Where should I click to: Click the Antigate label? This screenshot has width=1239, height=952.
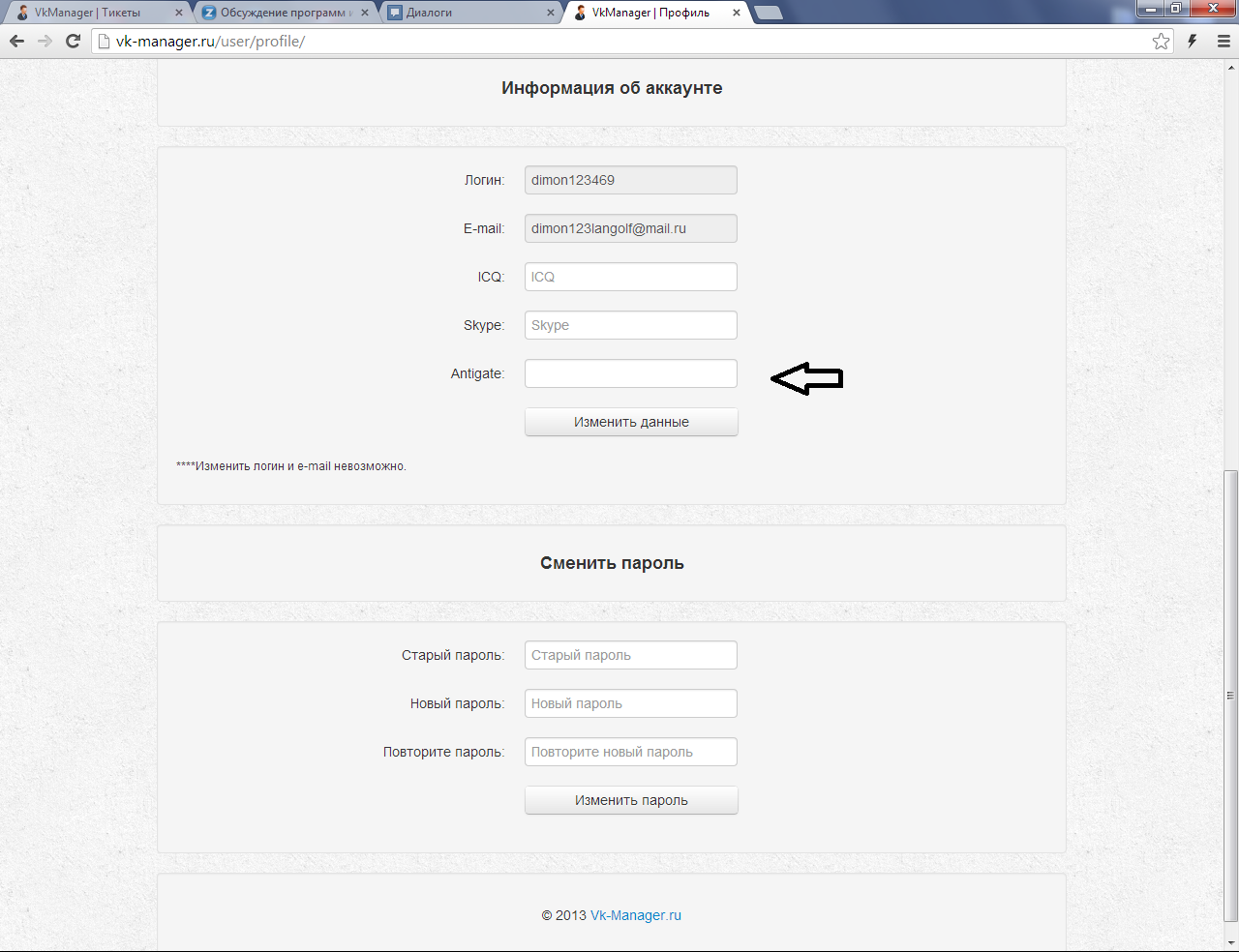pyautogui.click(x=477, y=373)
